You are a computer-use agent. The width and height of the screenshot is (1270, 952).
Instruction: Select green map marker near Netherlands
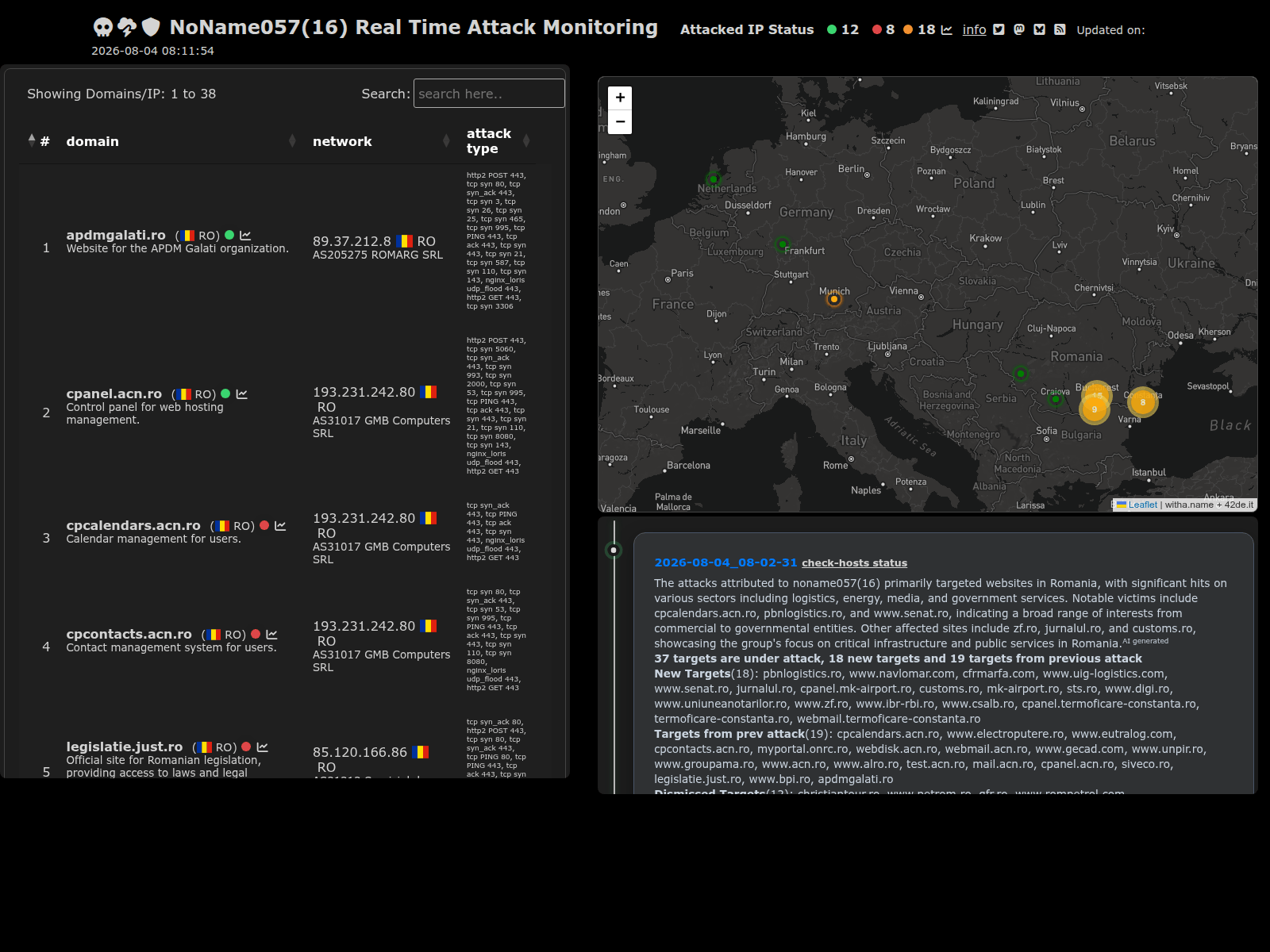[x=714, y=179]
